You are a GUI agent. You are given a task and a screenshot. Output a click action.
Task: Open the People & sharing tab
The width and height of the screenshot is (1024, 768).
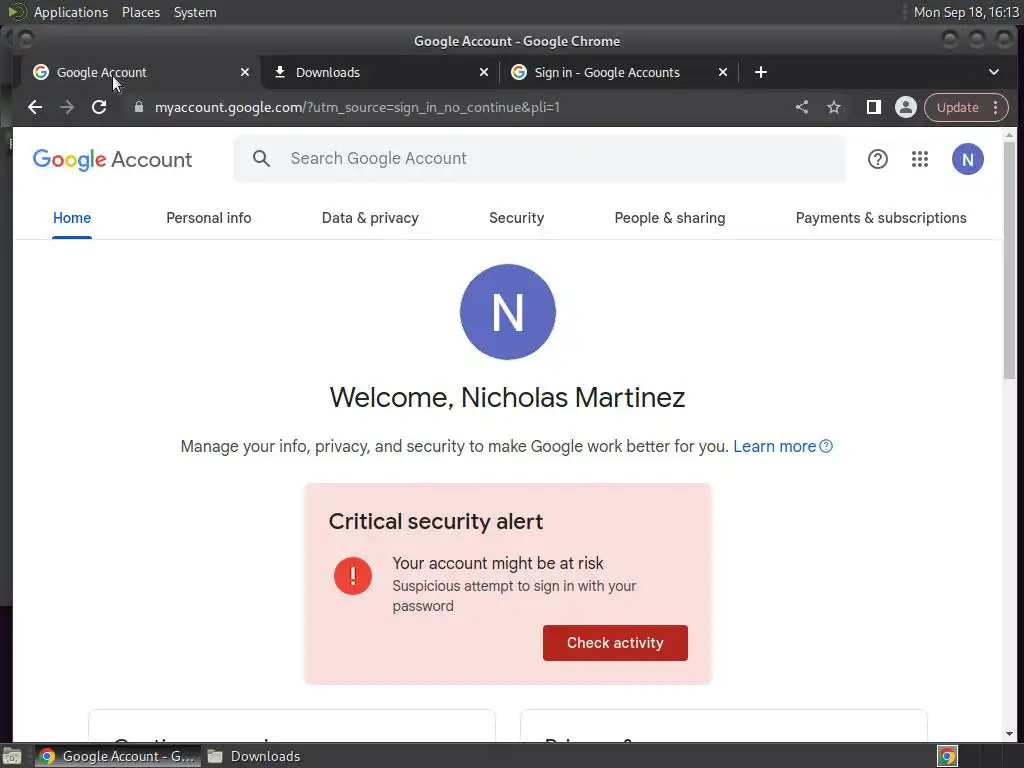[670, 218]
